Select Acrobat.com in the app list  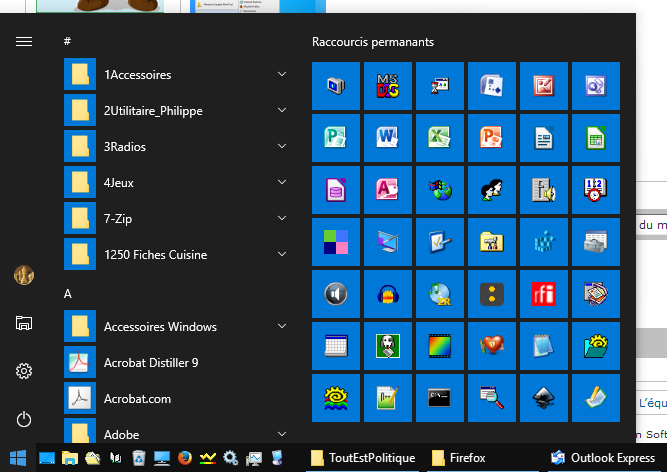click(137, 399)
